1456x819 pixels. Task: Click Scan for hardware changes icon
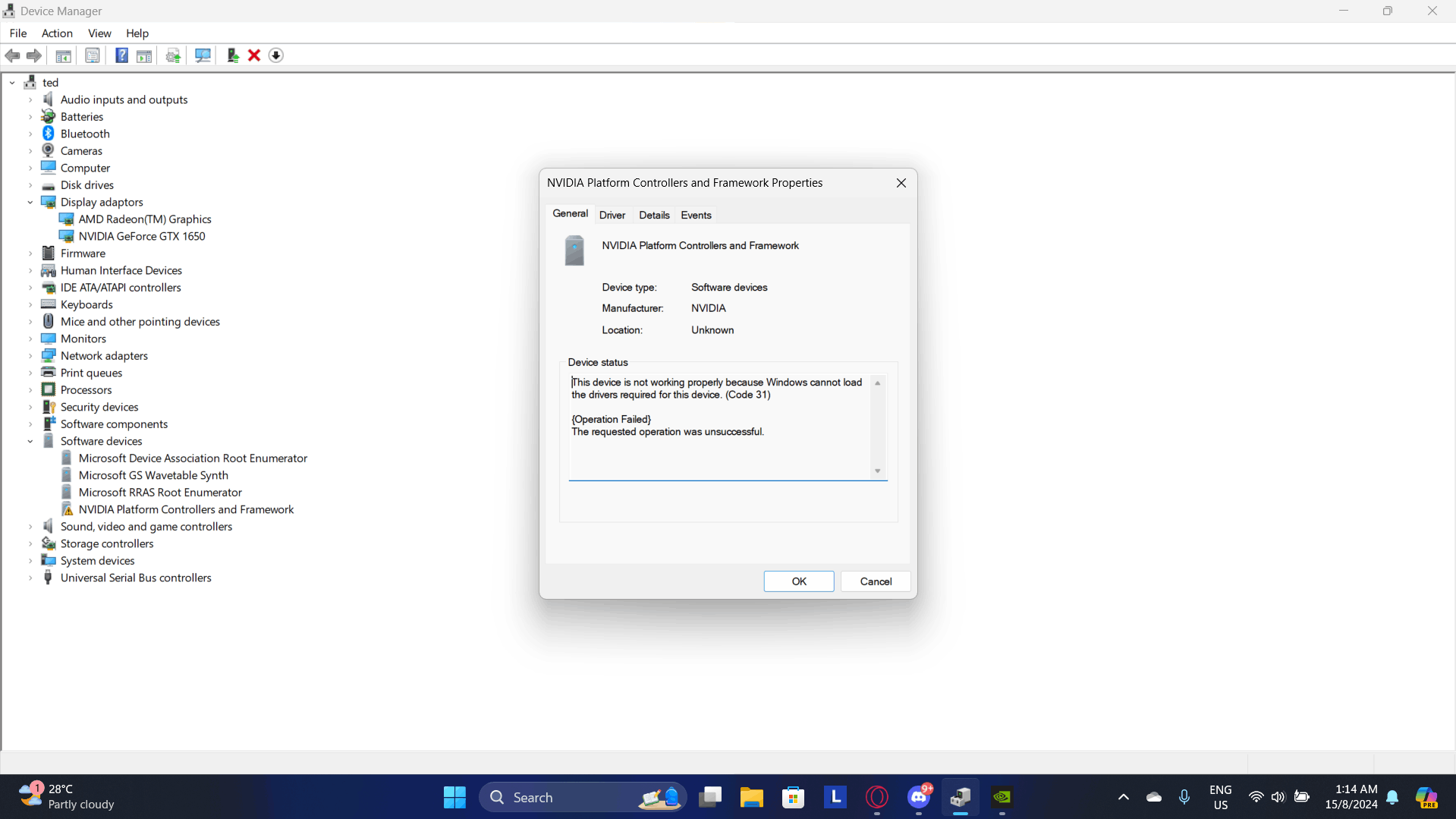coord(203,55)
